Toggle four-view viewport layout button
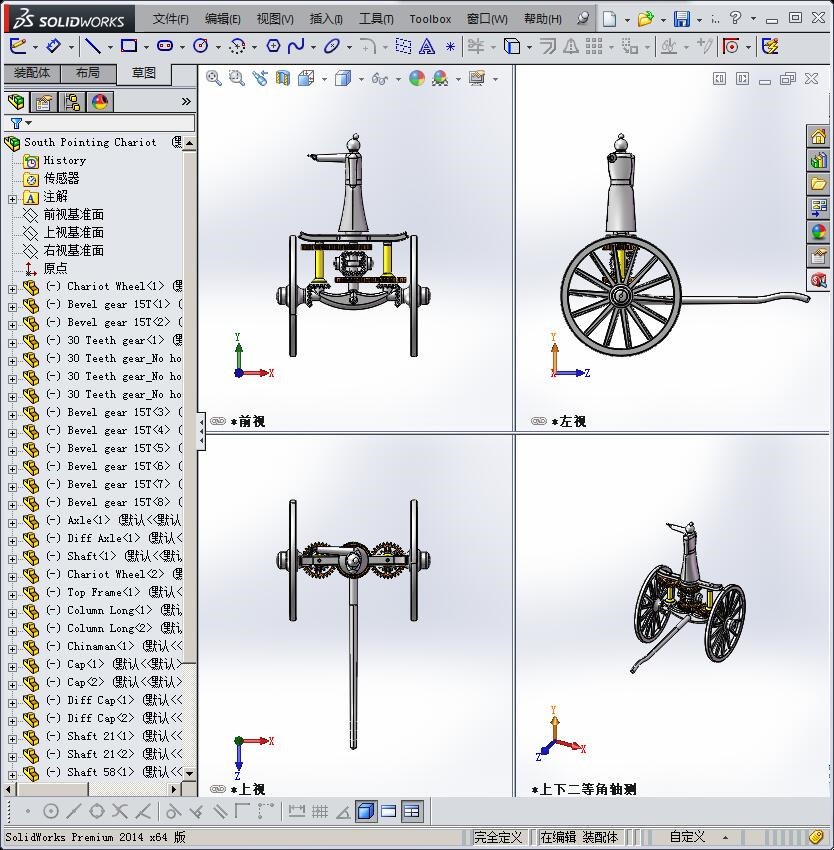The height and width of the screenshot is (850, 834). coord(412,811)
